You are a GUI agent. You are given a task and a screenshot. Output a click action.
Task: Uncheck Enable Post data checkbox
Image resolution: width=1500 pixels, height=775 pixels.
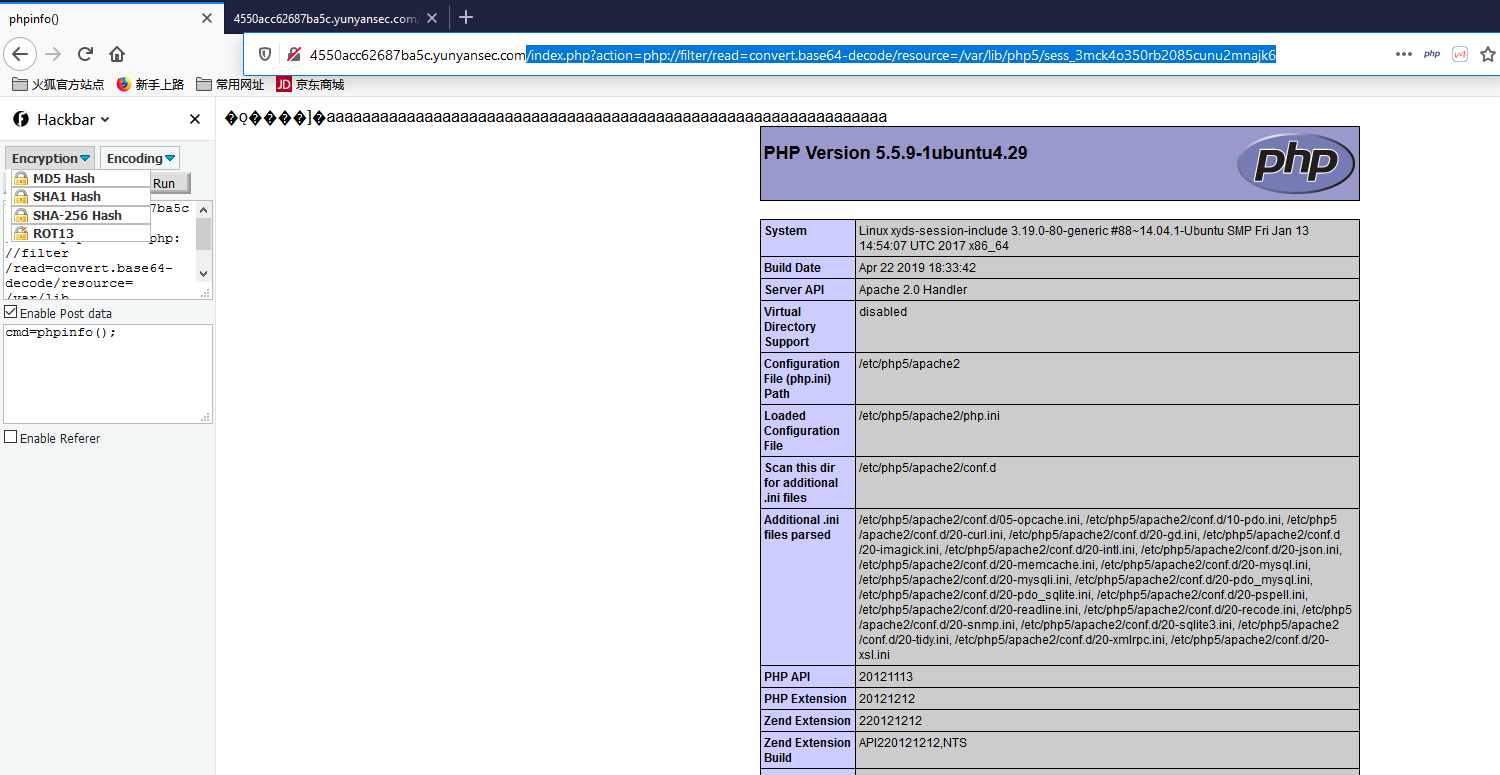click(x=11, y=313)
